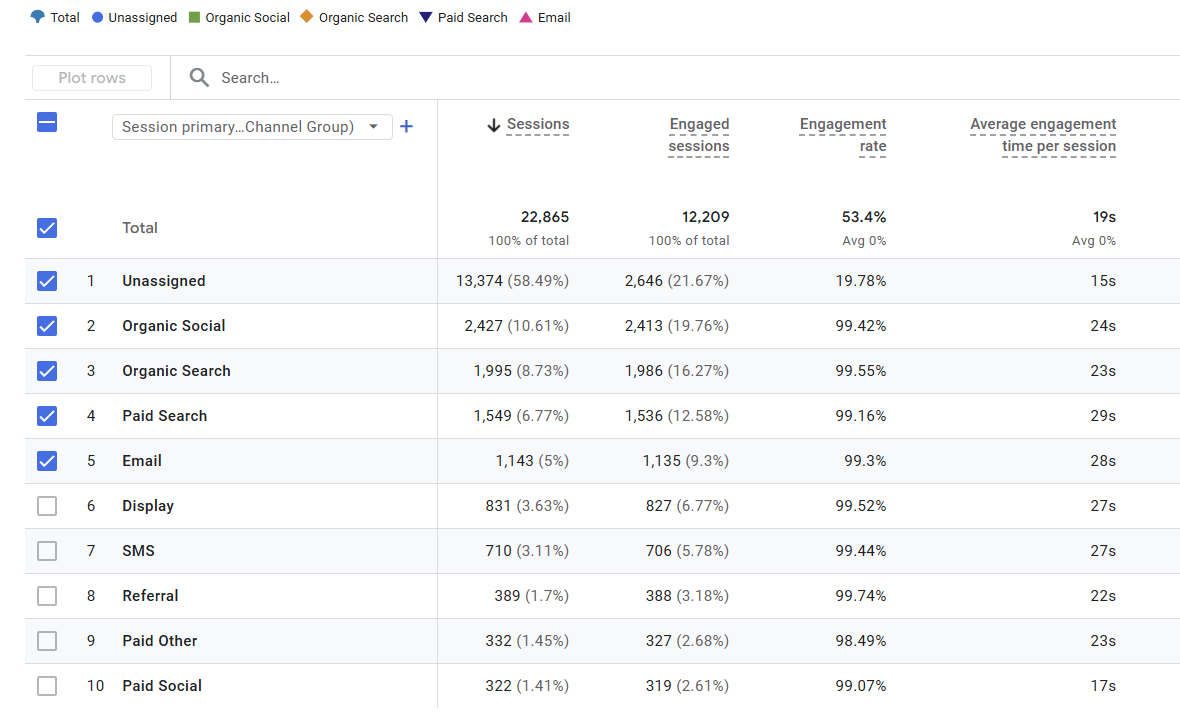Uncheck the Organic Social row checkbox
This screenshot has height=728, width=1180.
tap(47, 326)
